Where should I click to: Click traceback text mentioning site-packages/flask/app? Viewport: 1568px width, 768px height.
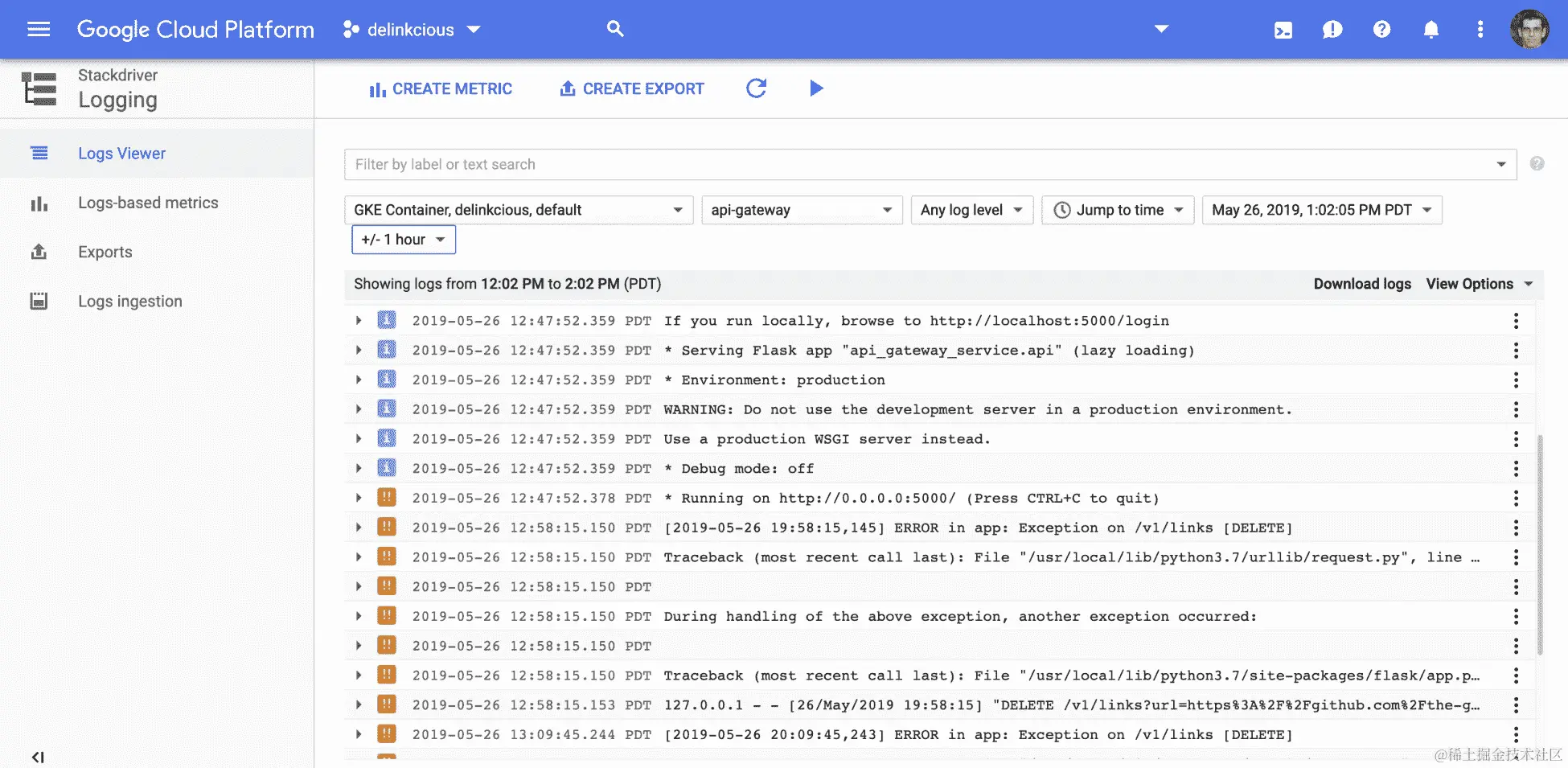pos(1072,676)
